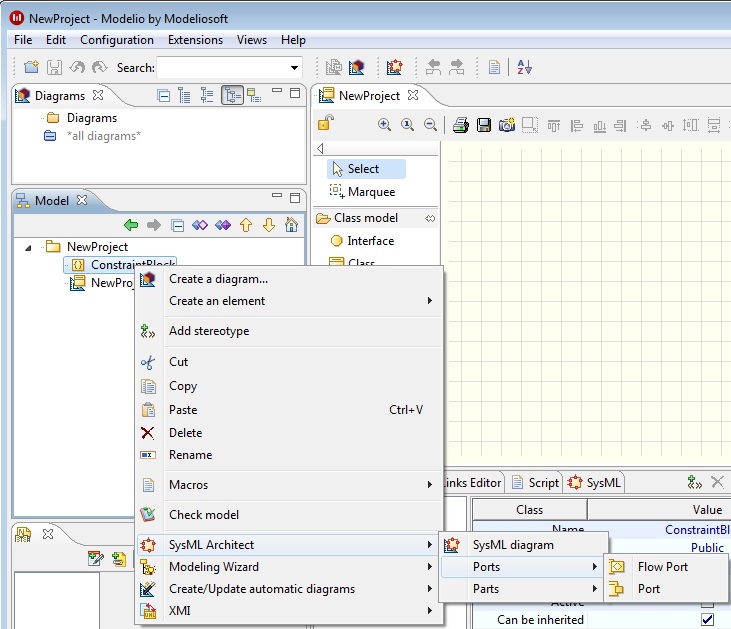This screenshot has width=731, height=629.
Task: Choose Paste from context menu
Action: tap(289, 410)
